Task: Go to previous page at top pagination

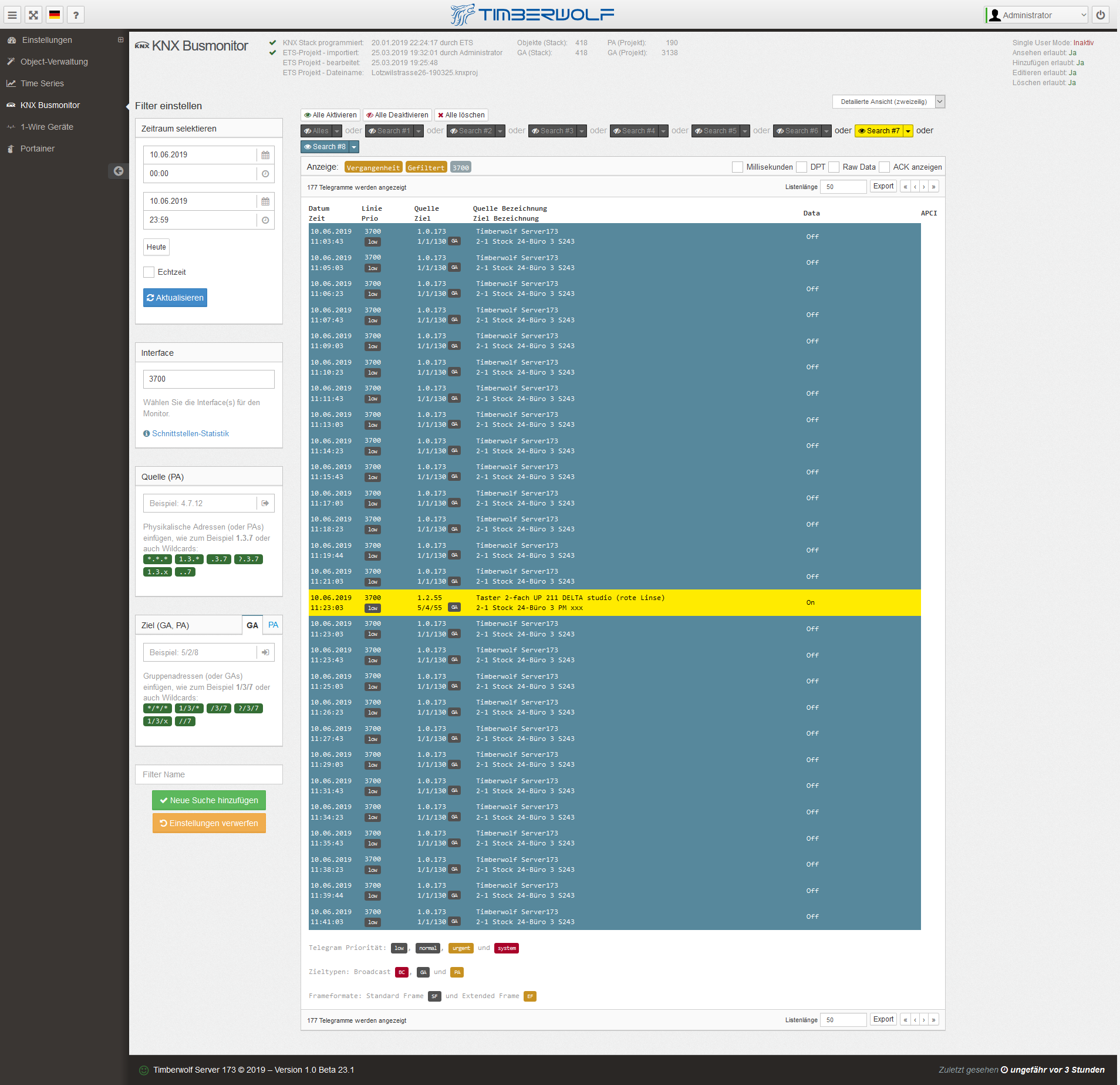Action: [x=915, y=187]
